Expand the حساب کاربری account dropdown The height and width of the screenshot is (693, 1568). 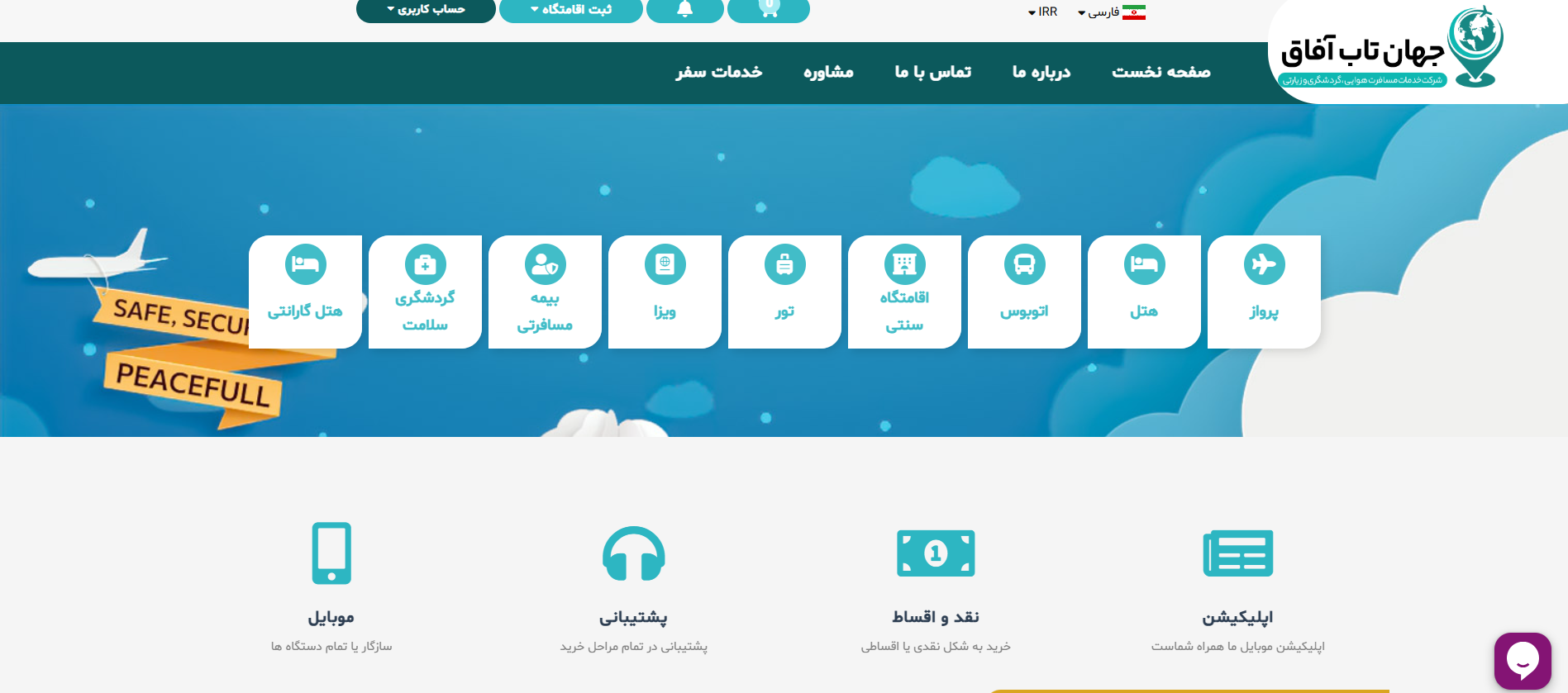[426, 10]
